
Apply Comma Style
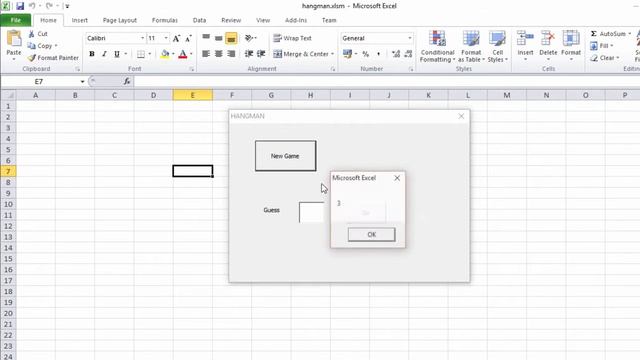pos(378,54)
